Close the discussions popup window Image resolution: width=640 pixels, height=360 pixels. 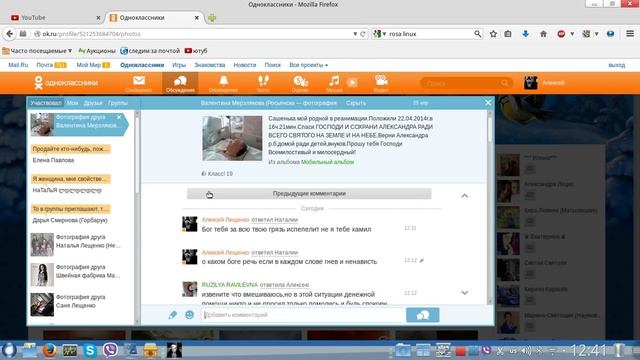click(488, 103)
